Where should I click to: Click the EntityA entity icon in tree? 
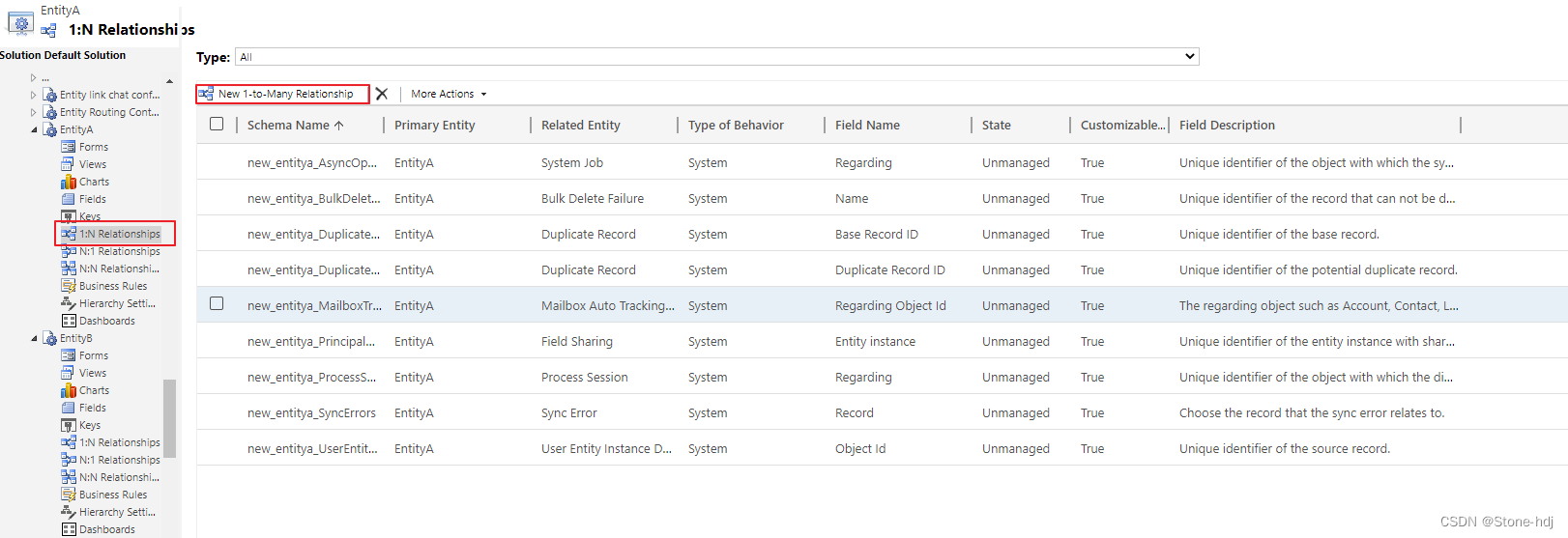coord(49,129)
